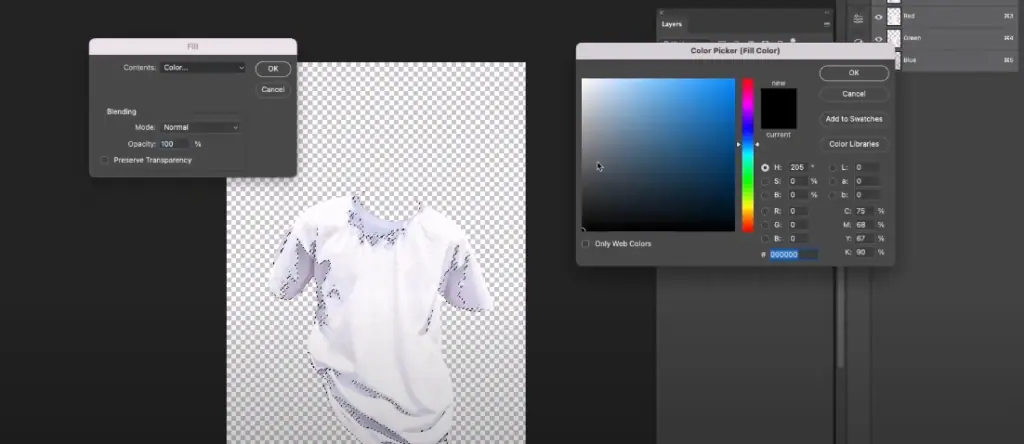The width and height of the screenshot is (1024, 444).
Task: Hide the Green channel eye icon
Action: pos(879,38)
